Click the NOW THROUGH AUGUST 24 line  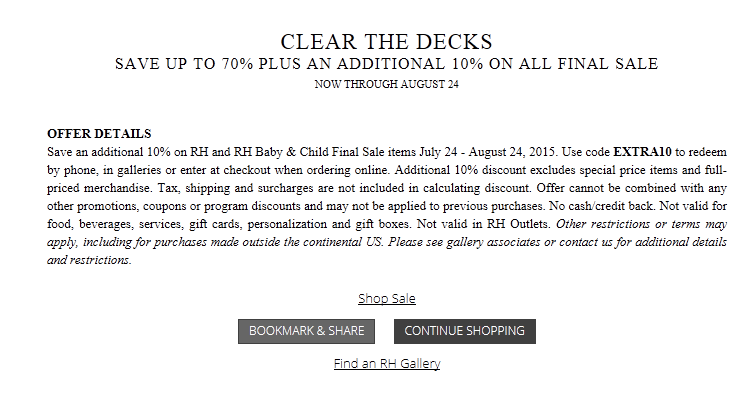[x=387, y=84]
